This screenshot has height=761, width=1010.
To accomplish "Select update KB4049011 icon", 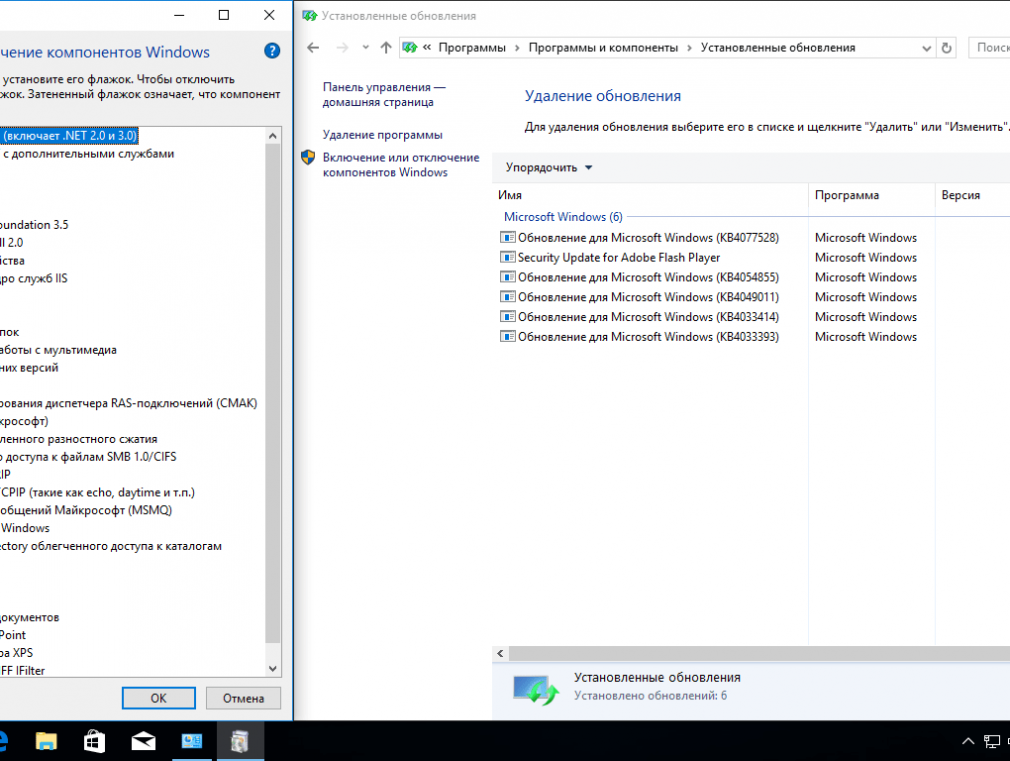I will 508,297.
